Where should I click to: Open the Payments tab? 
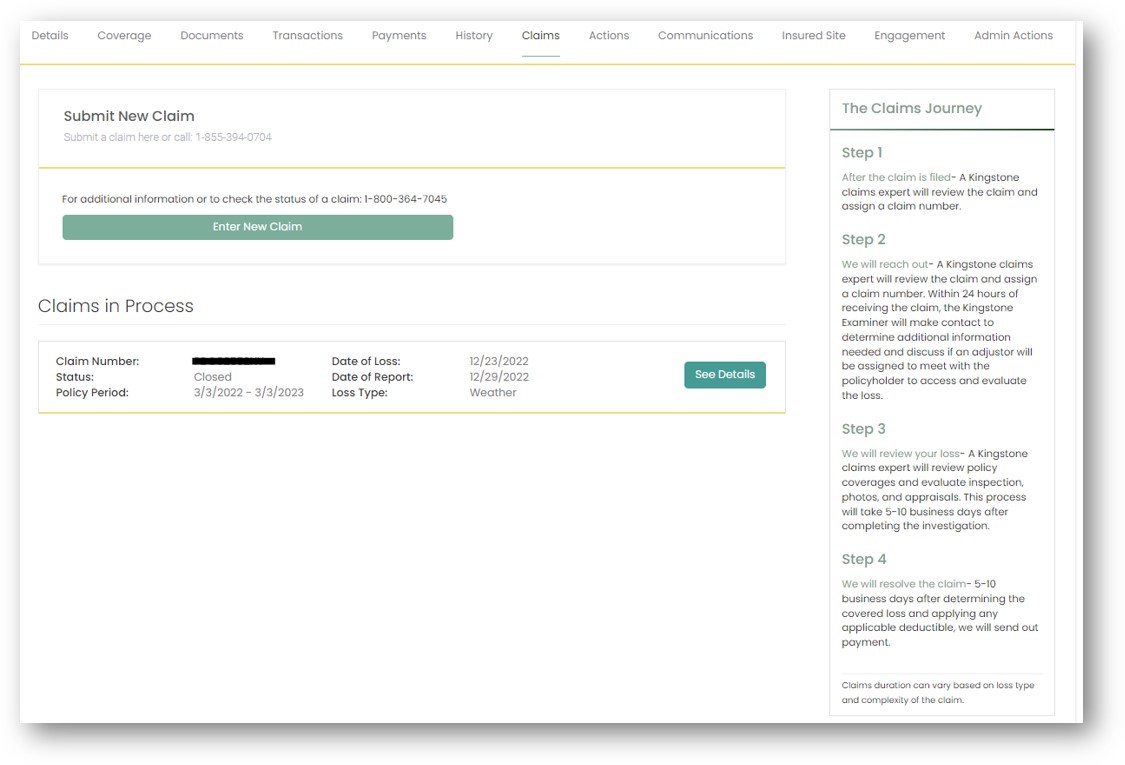click(398, 34)
